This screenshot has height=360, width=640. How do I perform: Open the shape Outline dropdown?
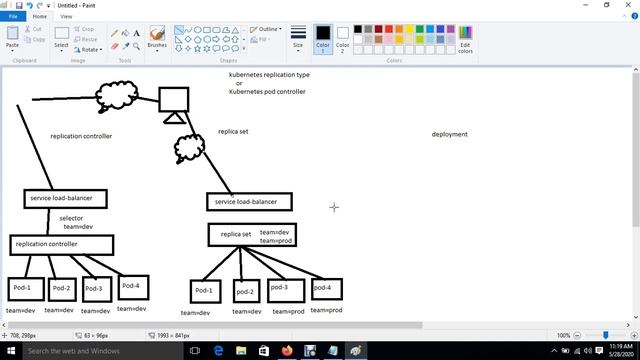(x=266, y=29)
